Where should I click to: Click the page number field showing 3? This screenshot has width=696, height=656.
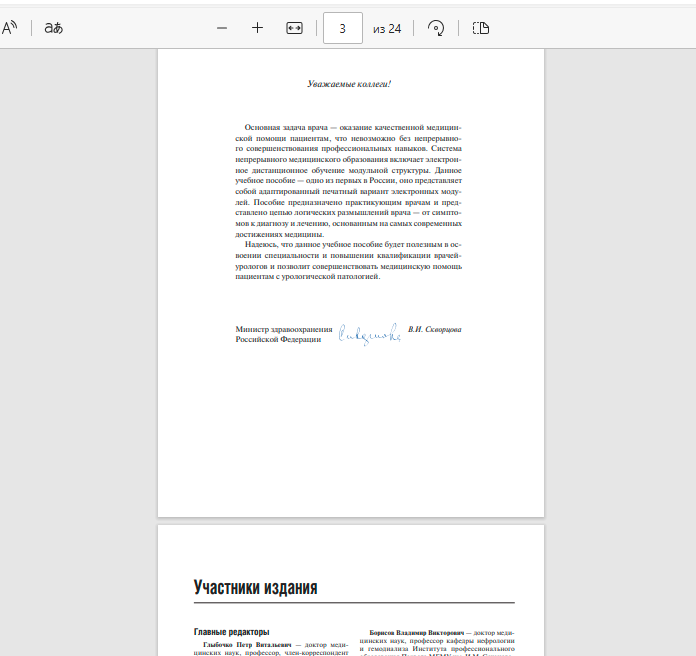(343, 28)
